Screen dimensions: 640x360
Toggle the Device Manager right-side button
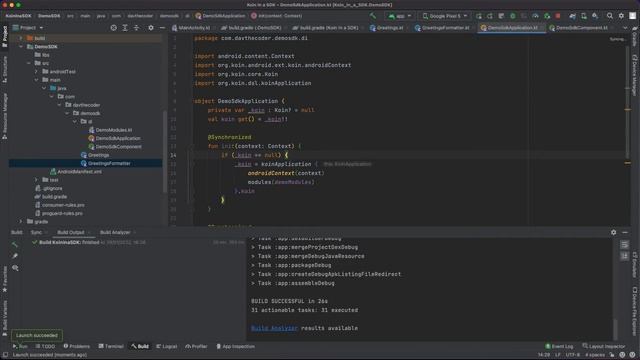click(635, 76)
